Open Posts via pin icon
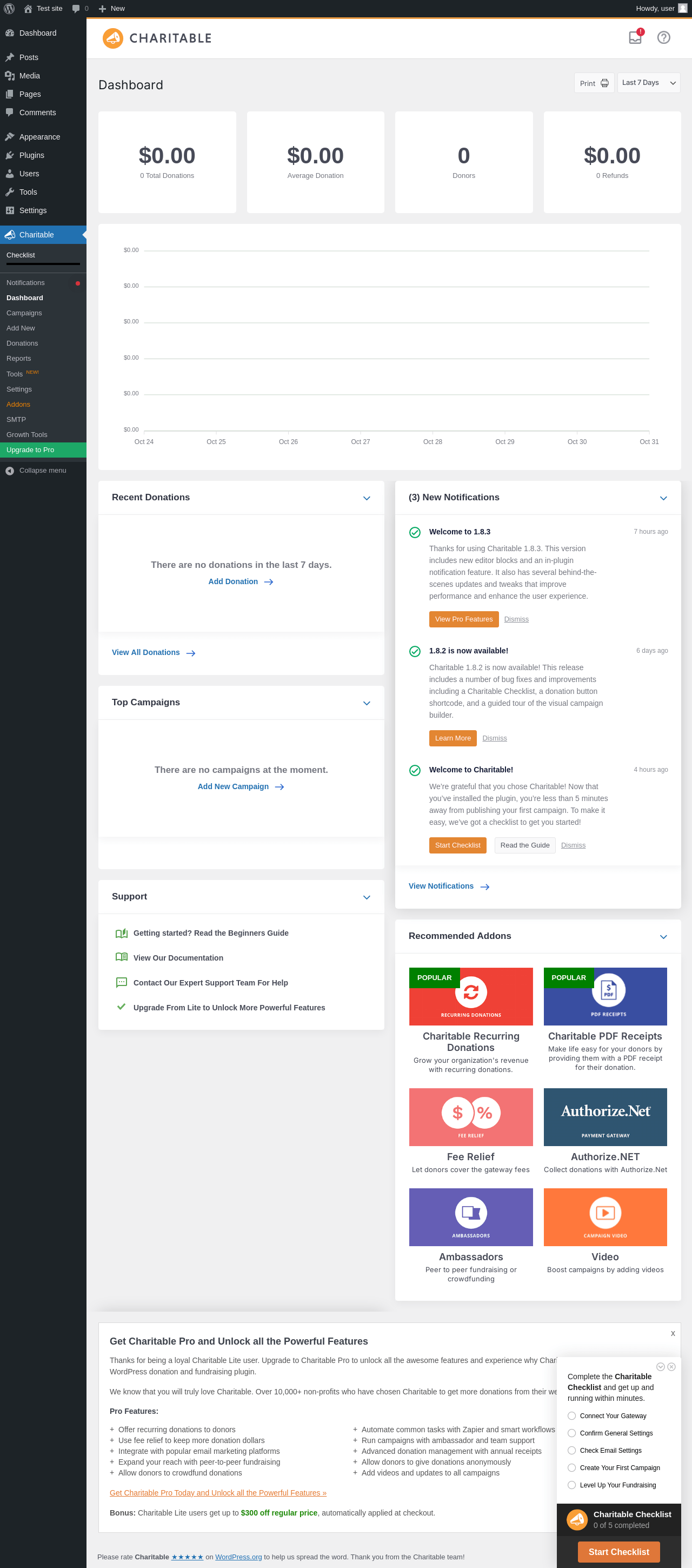Image resolution: width=692 pixels, height=1568 pixels. tap(10, 57)
